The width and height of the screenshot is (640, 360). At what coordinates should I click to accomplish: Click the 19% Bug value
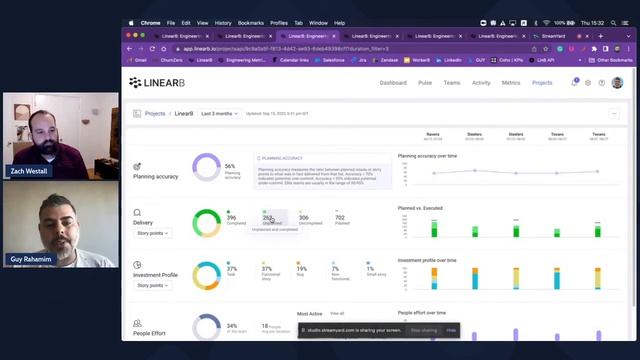[302, 269]
